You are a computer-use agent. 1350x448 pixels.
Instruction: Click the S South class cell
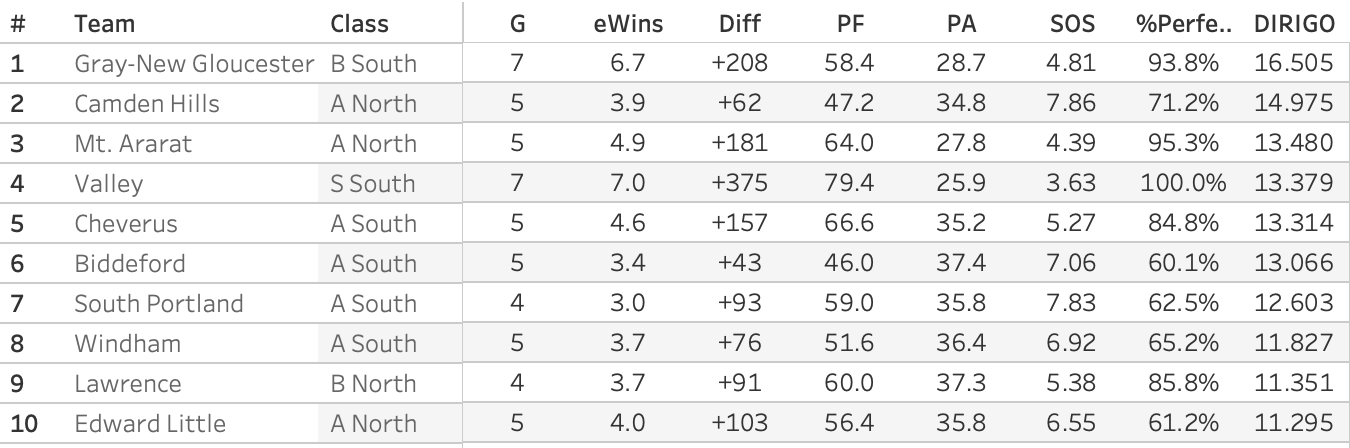pyautogui.click(x=373, y=184)
